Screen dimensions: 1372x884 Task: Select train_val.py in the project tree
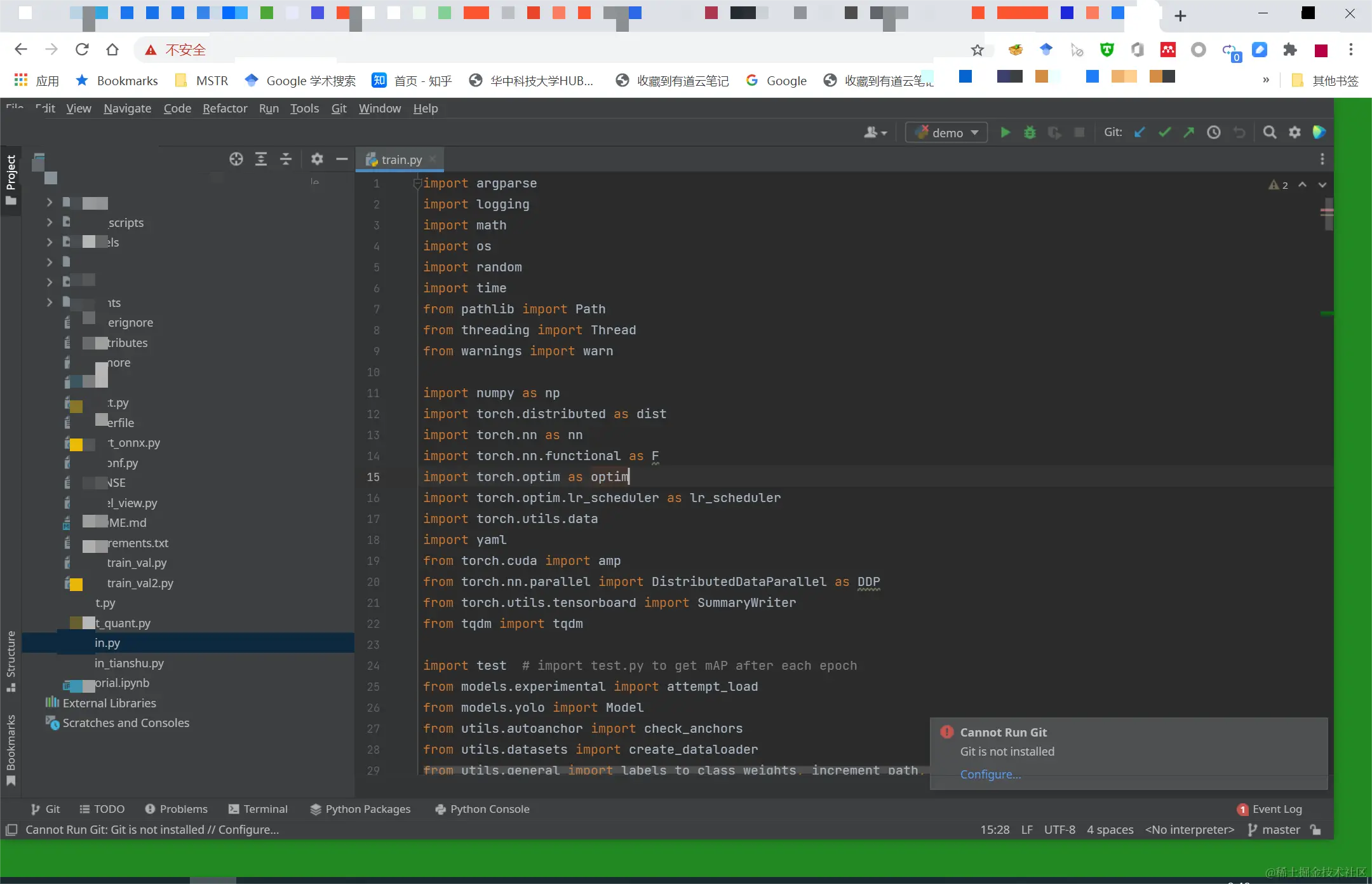[x=137, y=562]
